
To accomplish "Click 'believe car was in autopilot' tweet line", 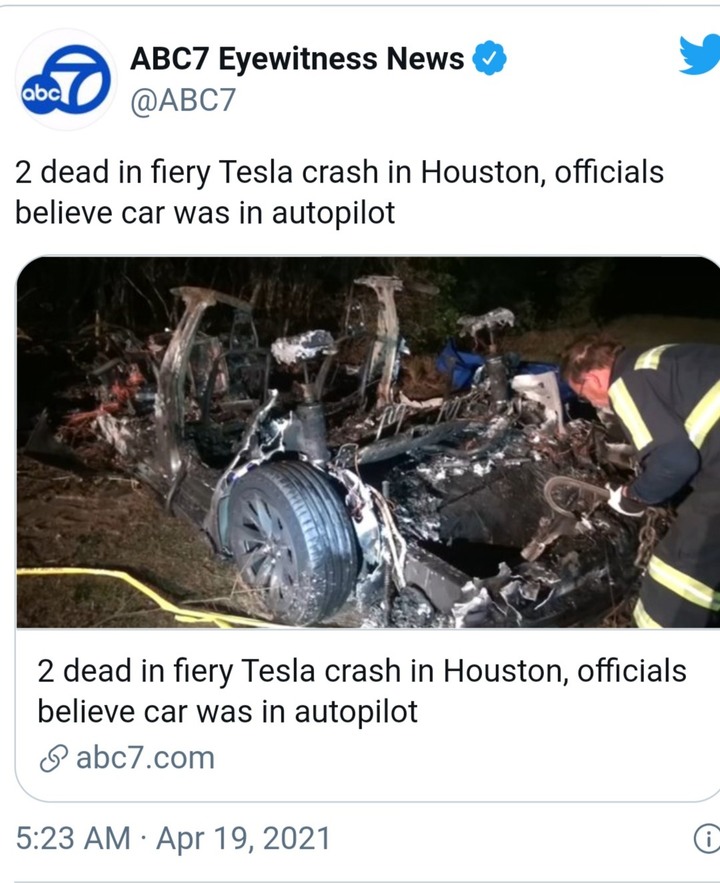I will [205, 213].
